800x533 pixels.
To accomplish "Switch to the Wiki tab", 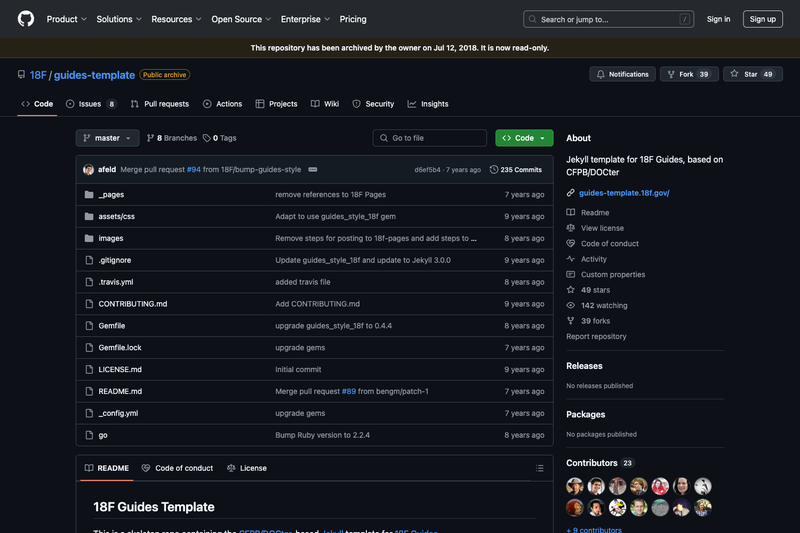I will [325, 104].
